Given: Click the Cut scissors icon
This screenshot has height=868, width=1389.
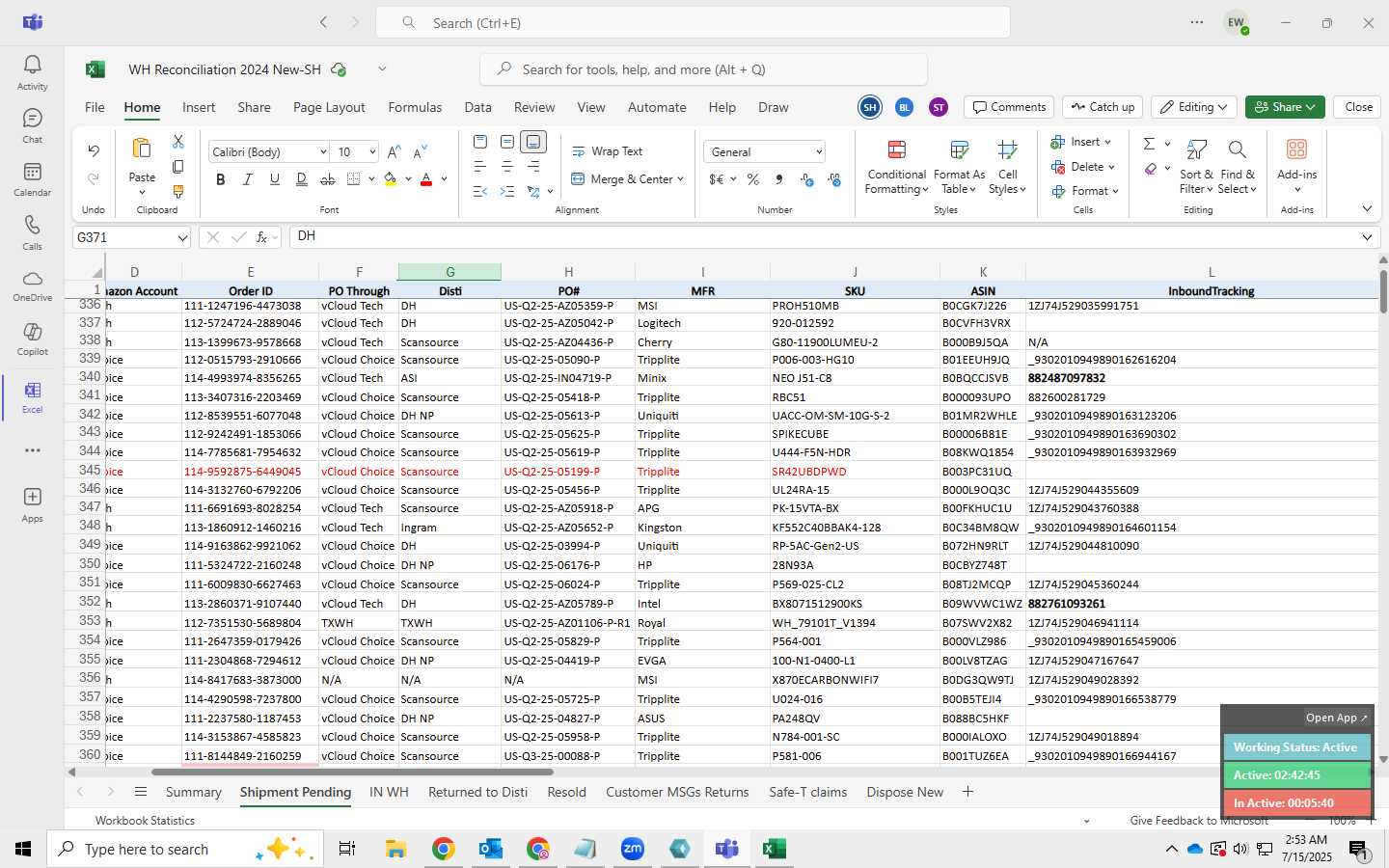Looking at the screenshot, I should 178,142.
